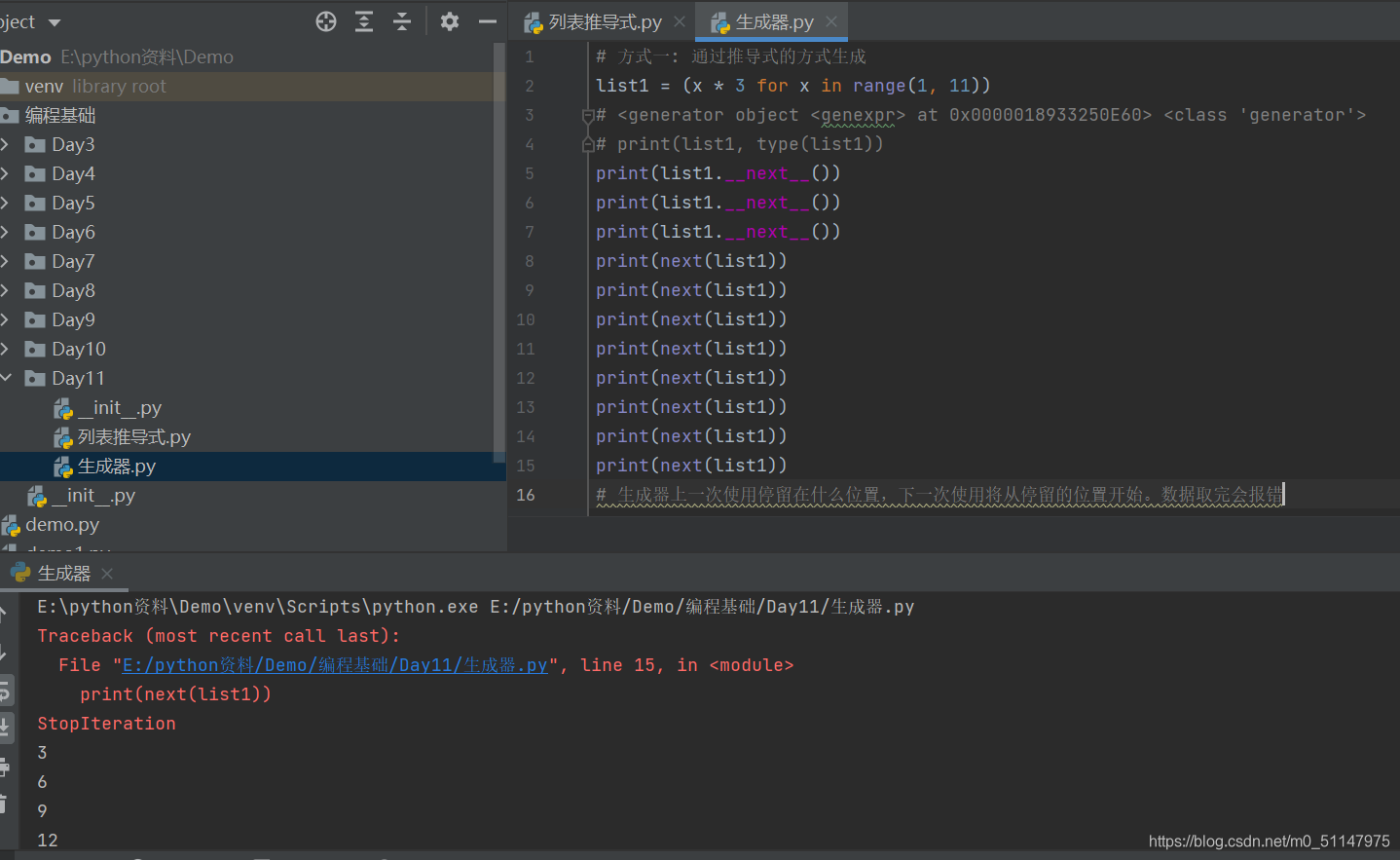
Task: Click the 列表推导式.py file icon in tree
Action: tap(63, 437)
